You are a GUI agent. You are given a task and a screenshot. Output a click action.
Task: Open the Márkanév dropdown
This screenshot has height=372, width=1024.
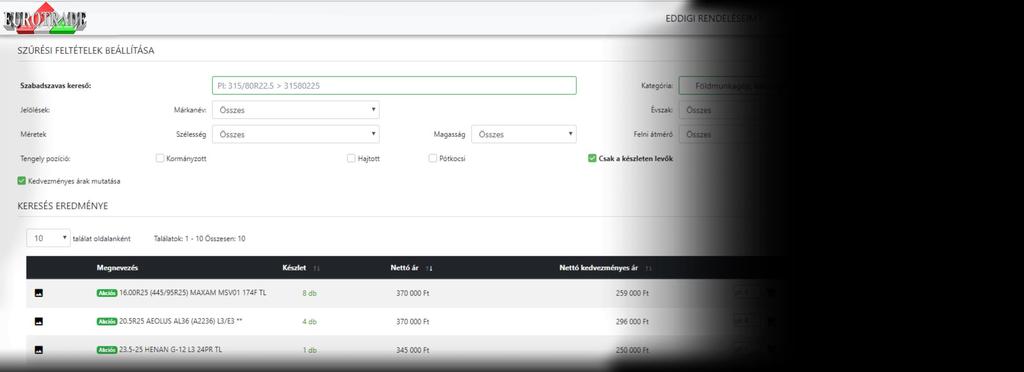pos(295,110)
